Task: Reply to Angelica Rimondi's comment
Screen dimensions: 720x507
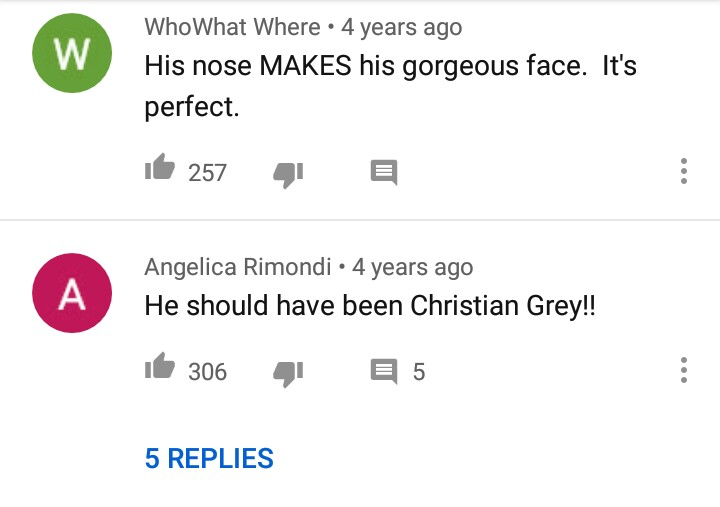Action: pos(384,371)
